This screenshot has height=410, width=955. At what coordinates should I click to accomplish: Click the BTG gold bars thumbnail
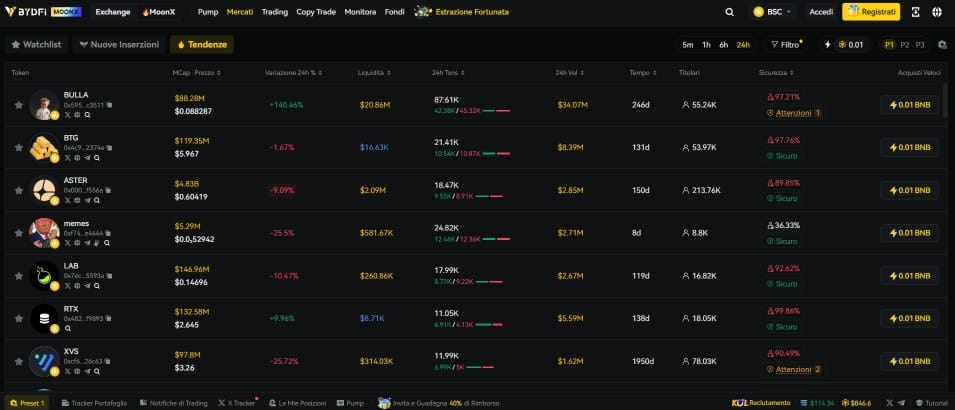(43, 147)
